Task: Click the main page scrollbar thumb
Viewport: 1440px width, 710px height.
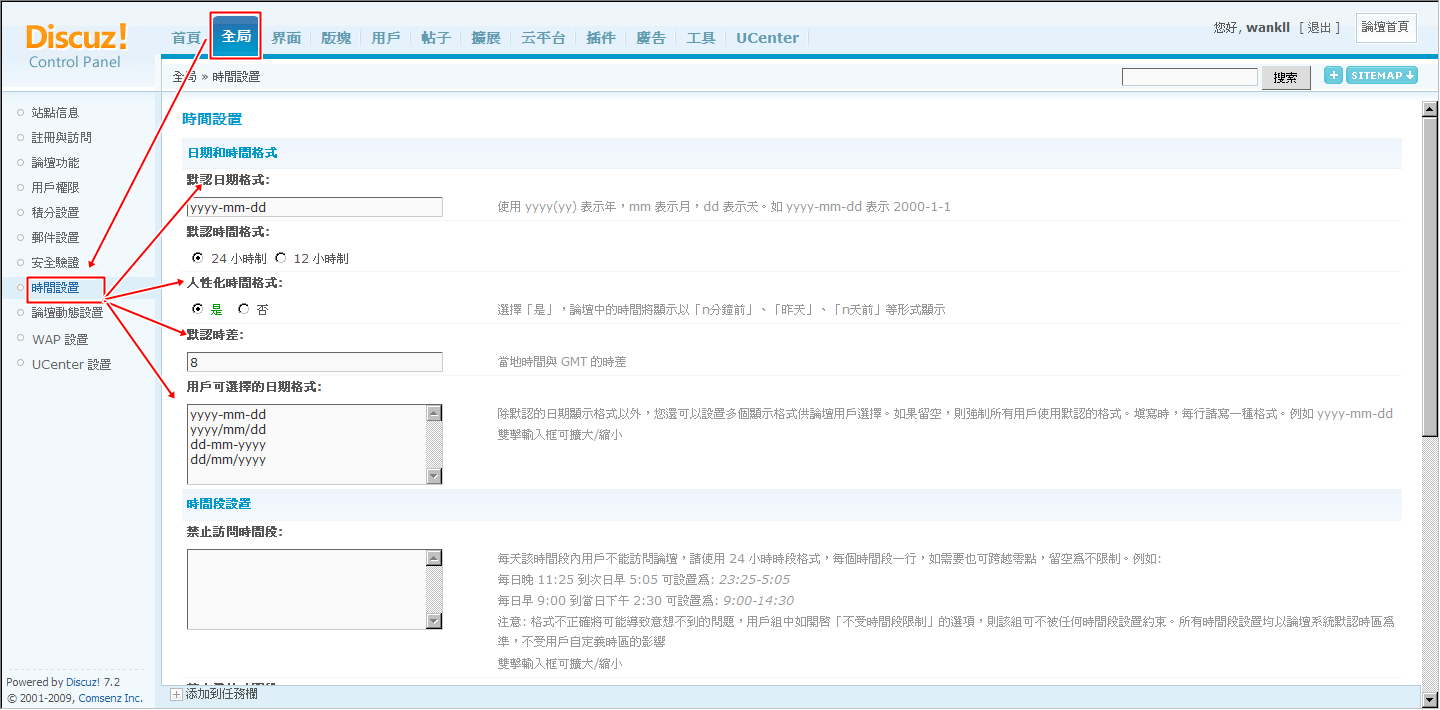Action: point(1430,277)
